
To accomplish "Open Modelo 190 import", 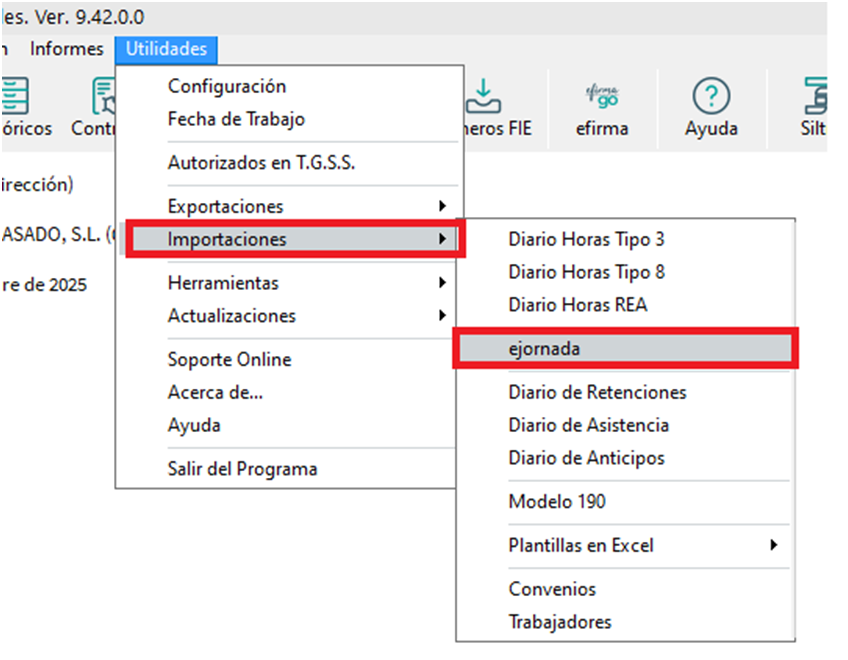I will point(556,501).
